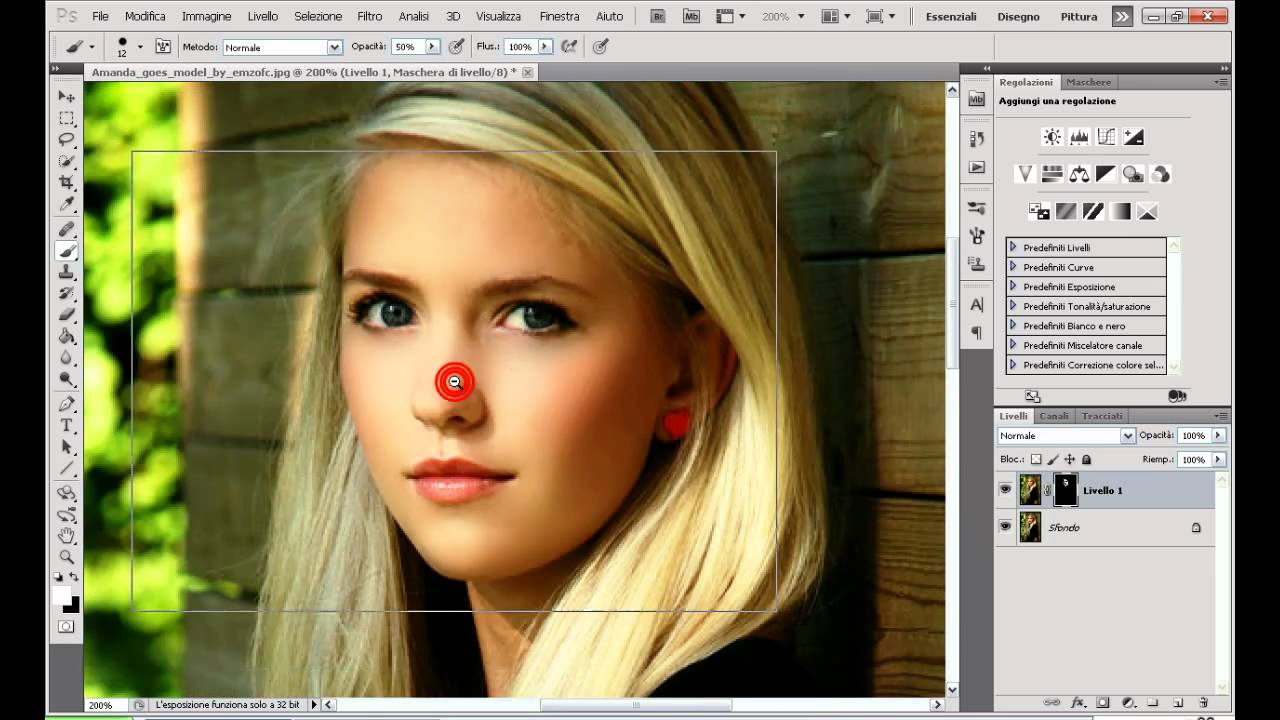This screenshot has width=1280, height=720.
Task: Select the Rectangular Marquee tool
Action: pyautogui.click(x=66, y=118)
